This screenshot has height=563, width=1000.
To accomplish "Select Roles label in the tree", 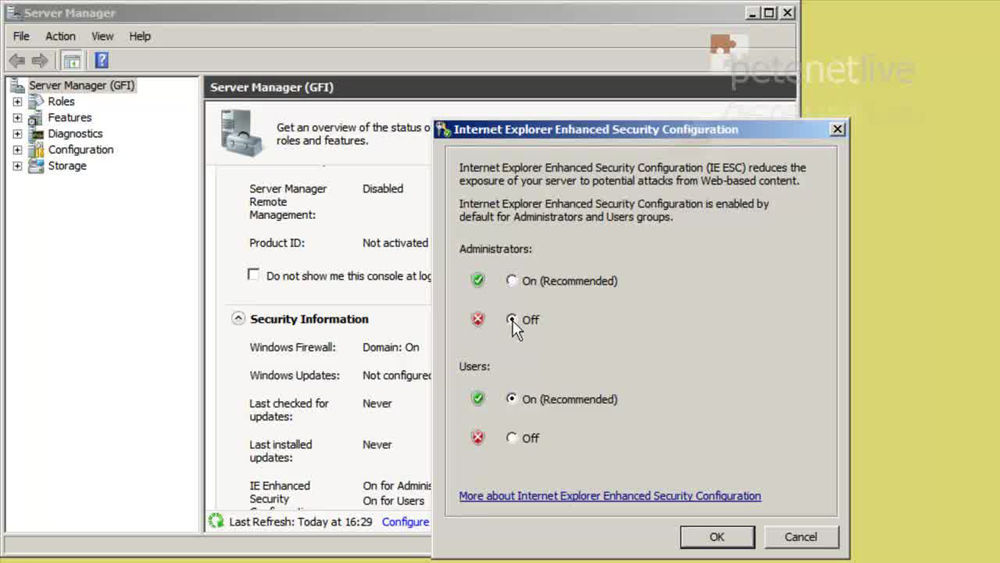I will (61, 101).
